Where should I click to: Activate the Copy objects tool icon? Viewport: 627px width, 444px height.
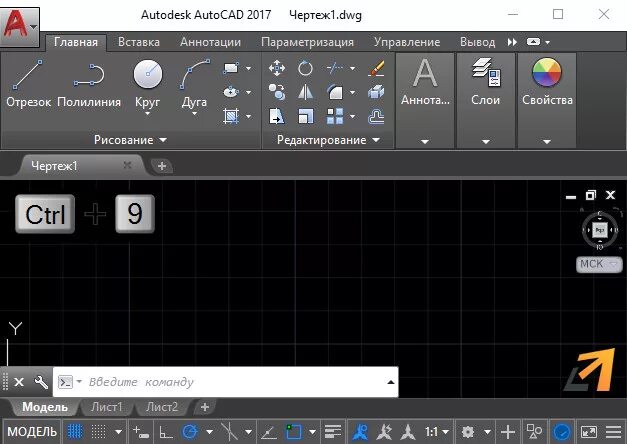click(277, 92)
